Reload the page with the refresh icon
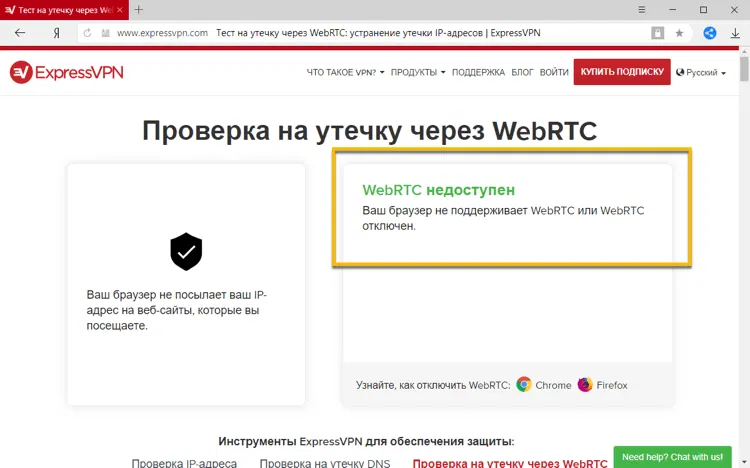The width and height of the screenshot is (750, 468). coord(87,33)
